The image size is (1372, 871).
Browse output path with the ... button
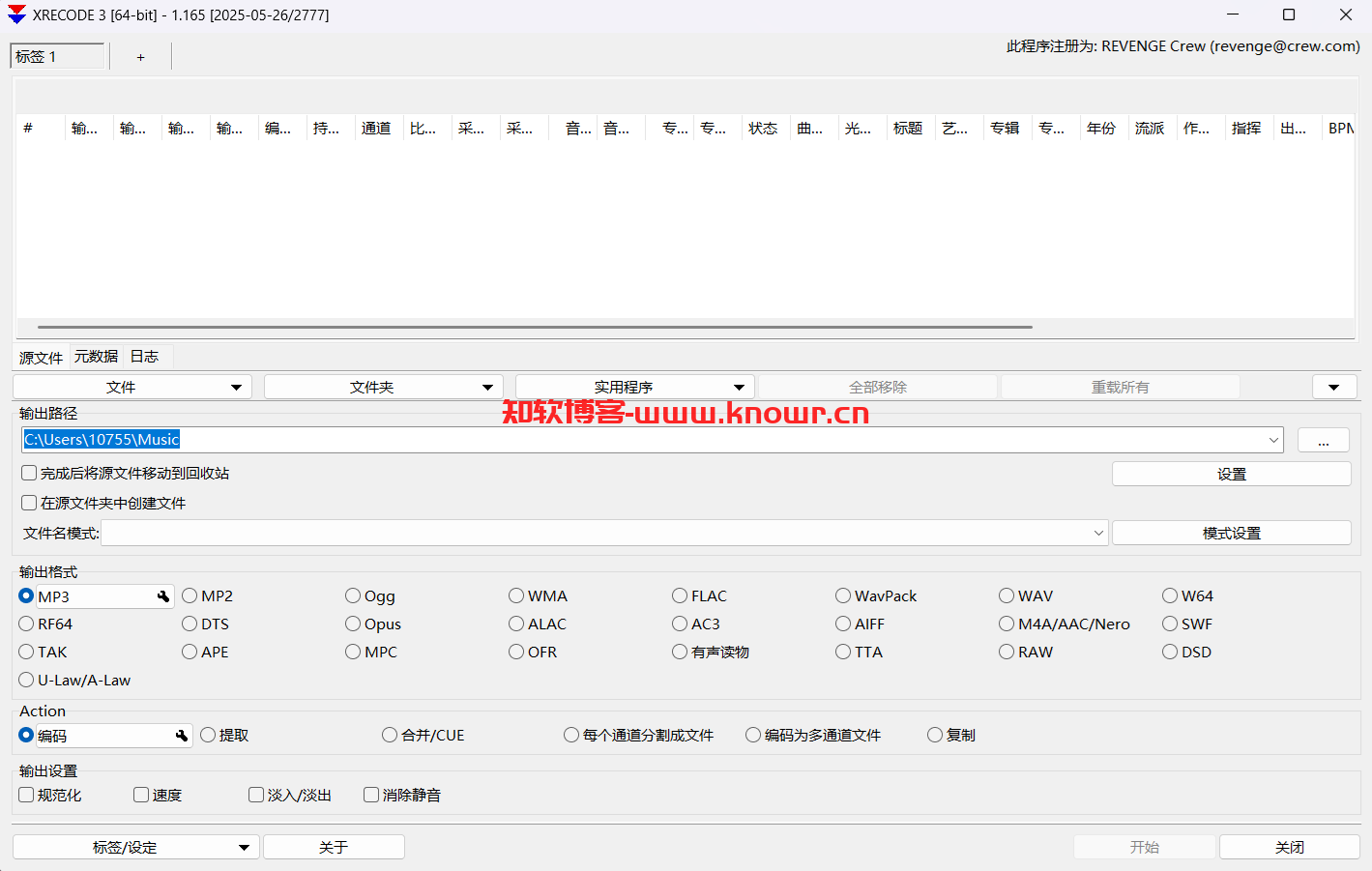click(x=1324, y=441)
